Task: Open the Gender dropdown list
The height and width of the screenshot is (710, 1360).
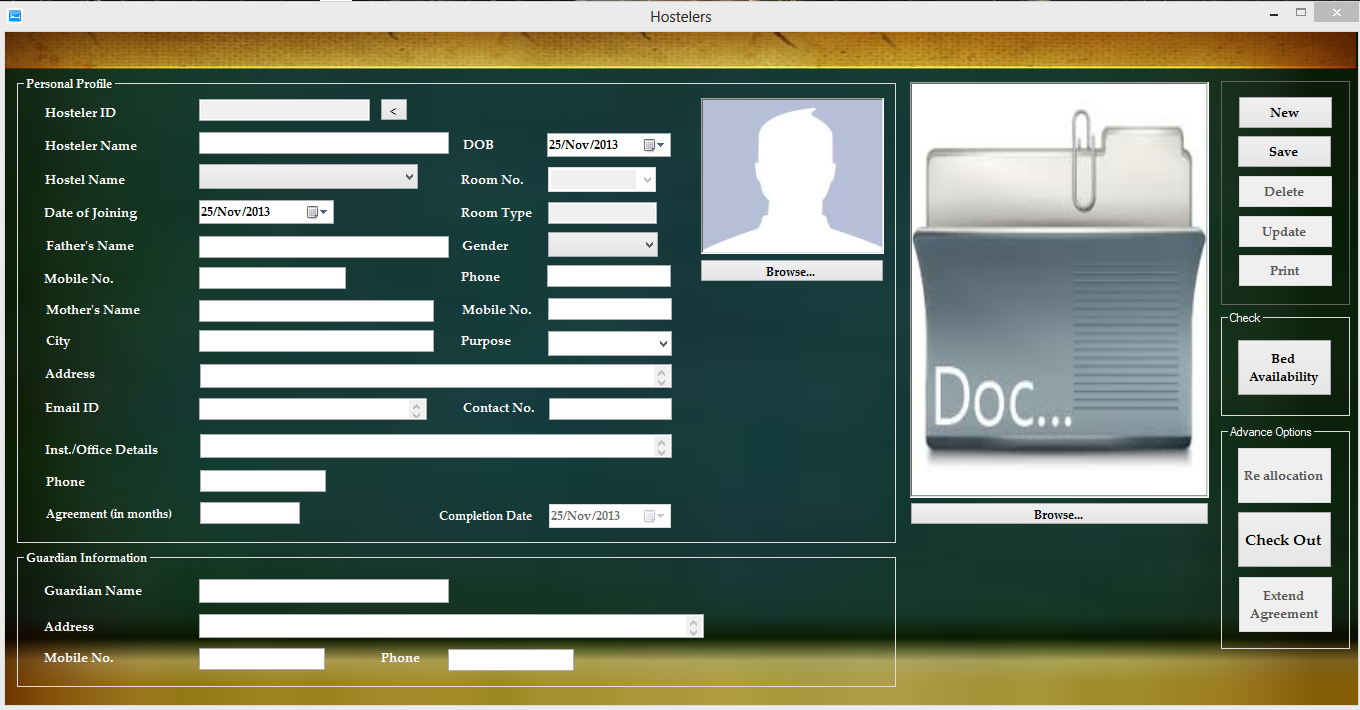Action: (649, 244)
